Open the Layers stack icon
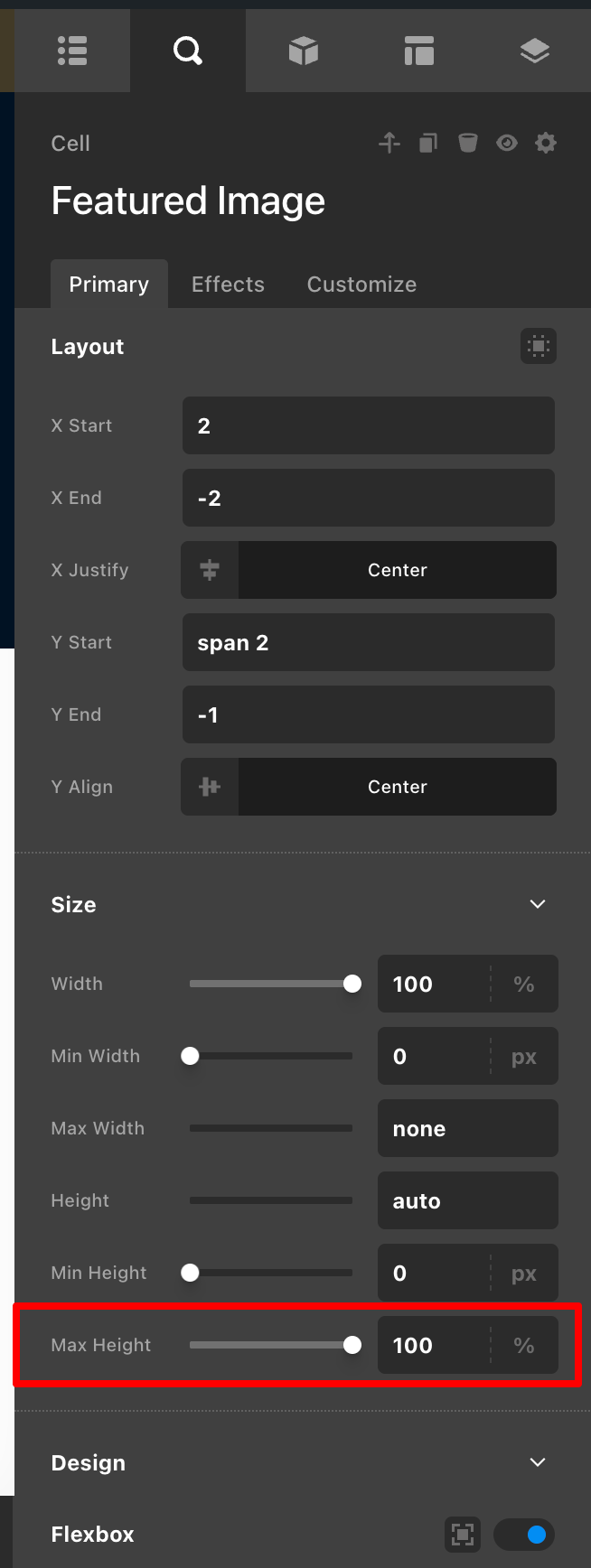This screenshot has width=591, height=1568. coord(535,51)
